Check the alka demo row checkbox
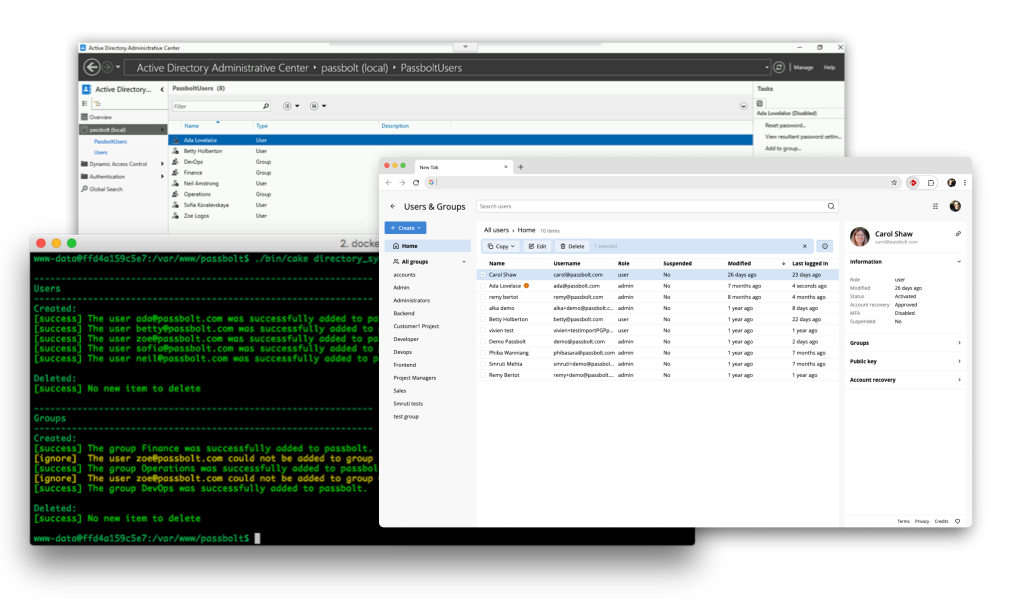Image resolution: width=1014 pixels, height=609 pixels. coord(482,308)
